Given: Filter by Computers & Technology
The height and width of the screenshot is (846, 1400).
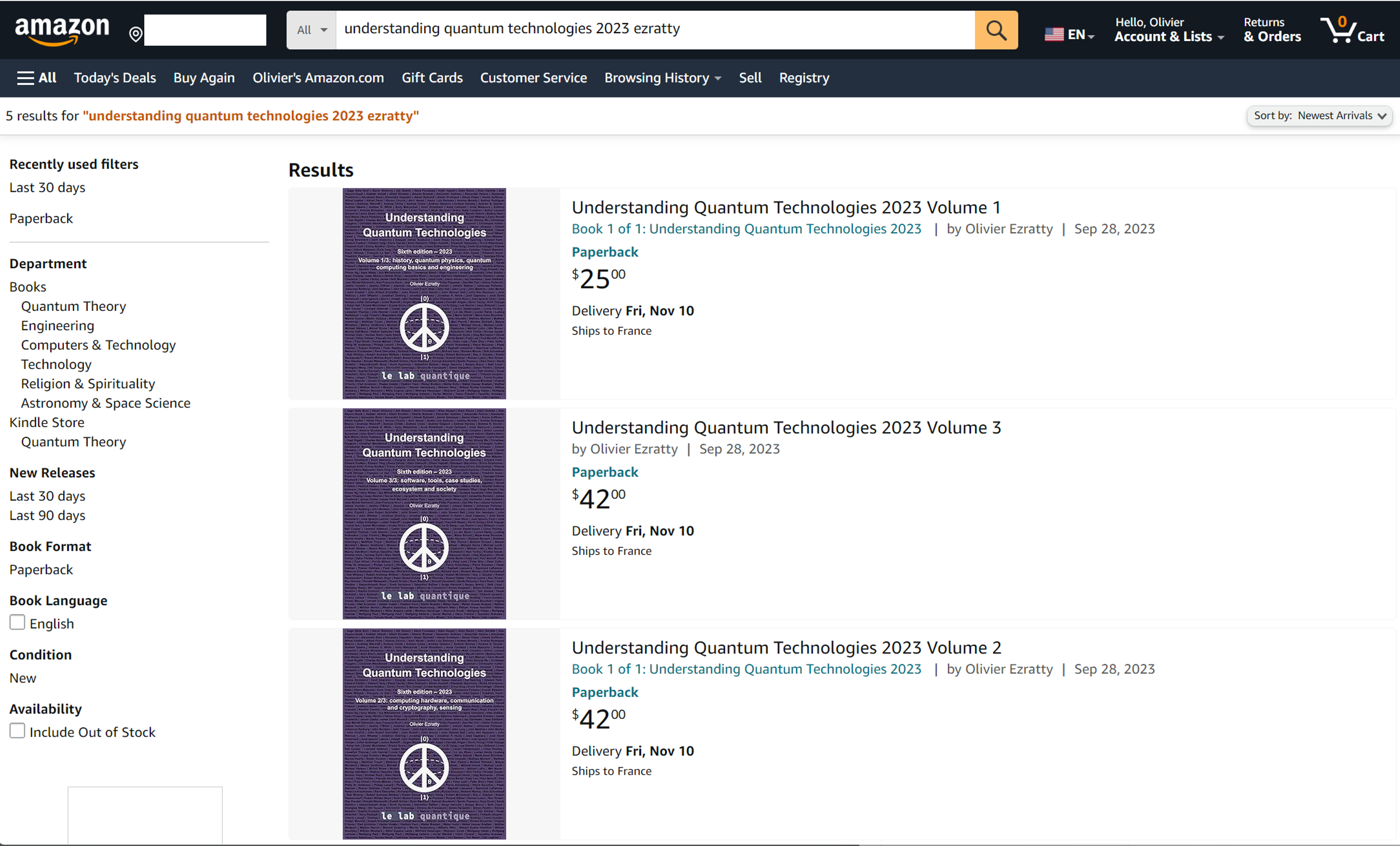Looking at the screenshot, I should [x=98, y=345].
